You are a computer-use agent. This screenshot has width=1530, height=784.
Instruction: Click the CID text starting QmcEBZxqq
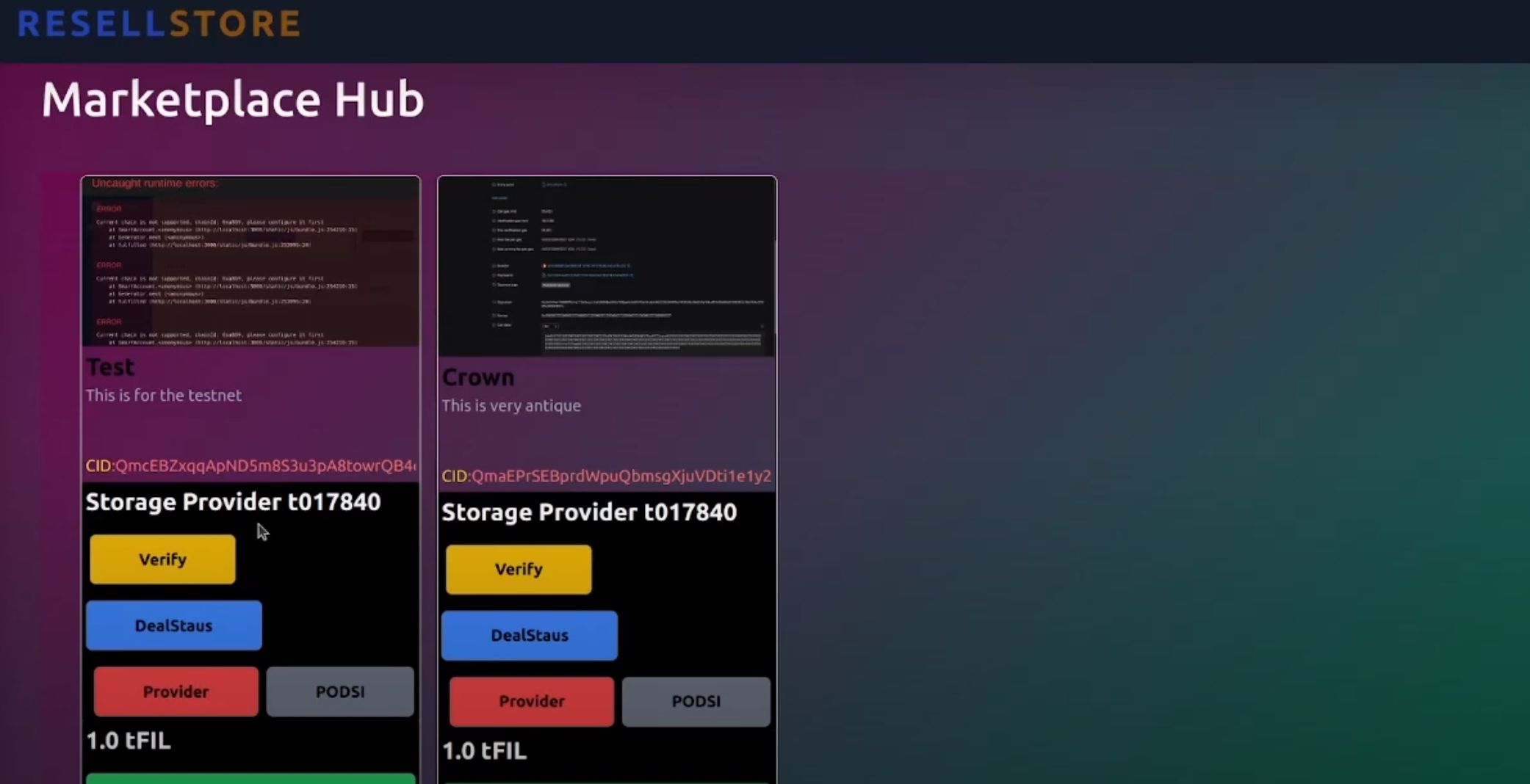[x=251, y=465]
